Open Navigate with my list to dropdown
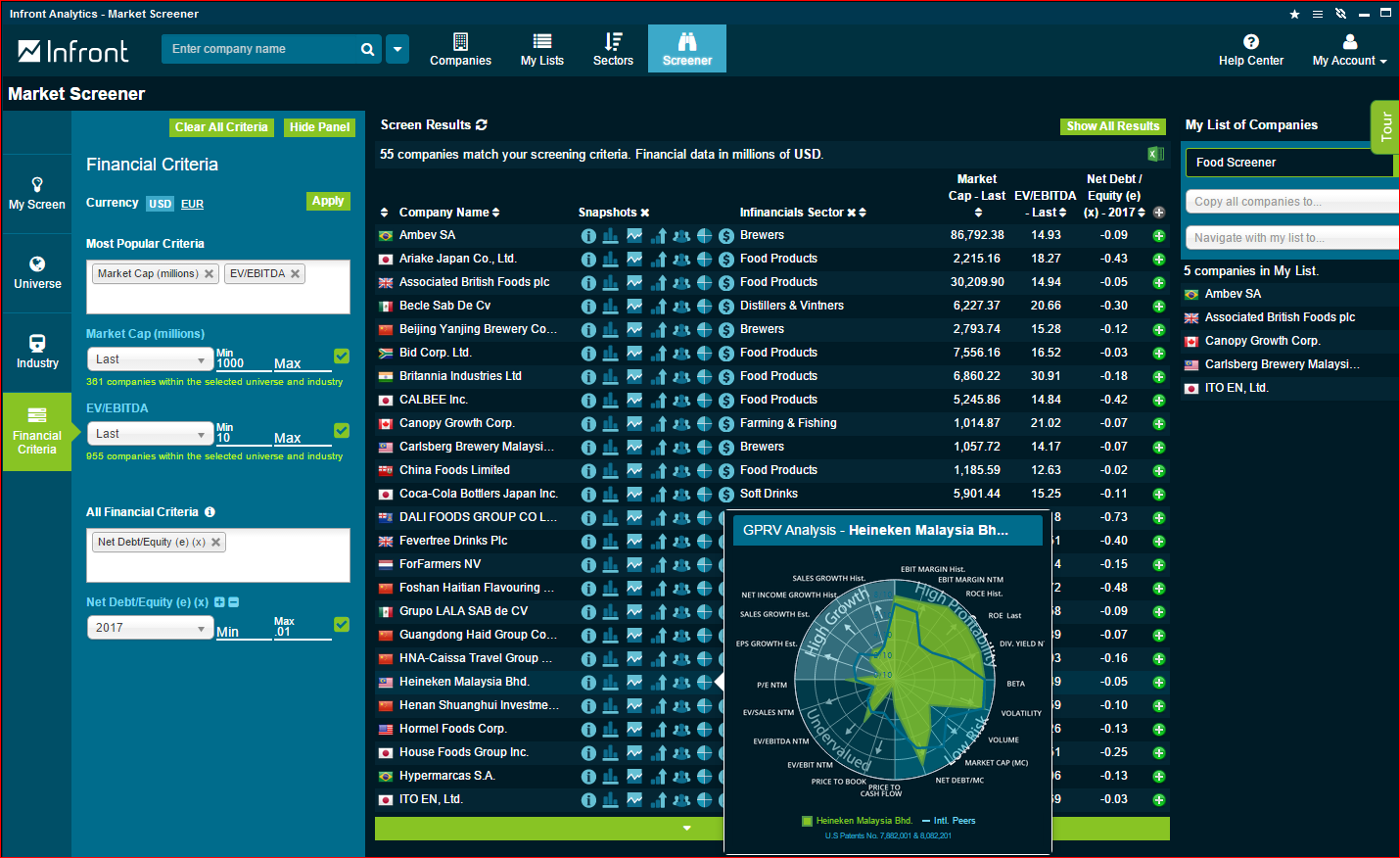 click(1292, 238)
